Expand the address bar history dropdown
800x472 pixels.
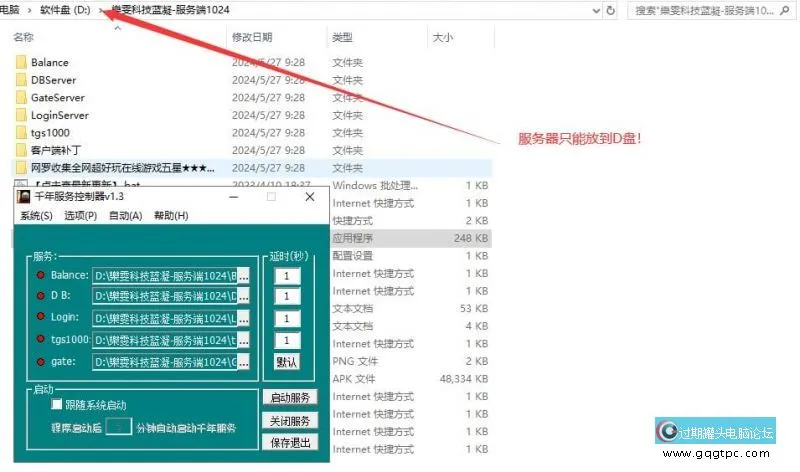click(596, 10)
